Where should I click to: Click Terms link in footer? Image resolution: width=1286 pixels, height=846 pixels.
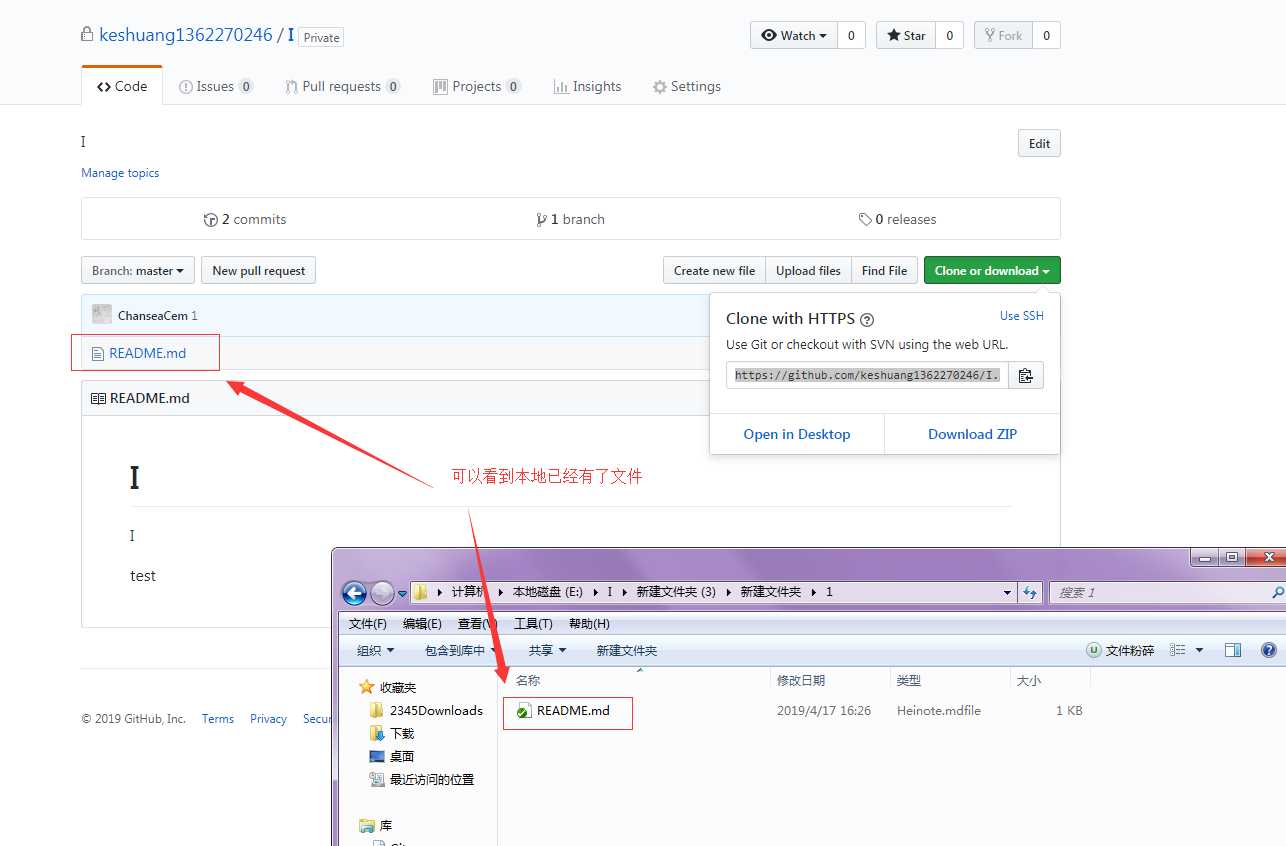pyautogui.click(x=218, y=719)
